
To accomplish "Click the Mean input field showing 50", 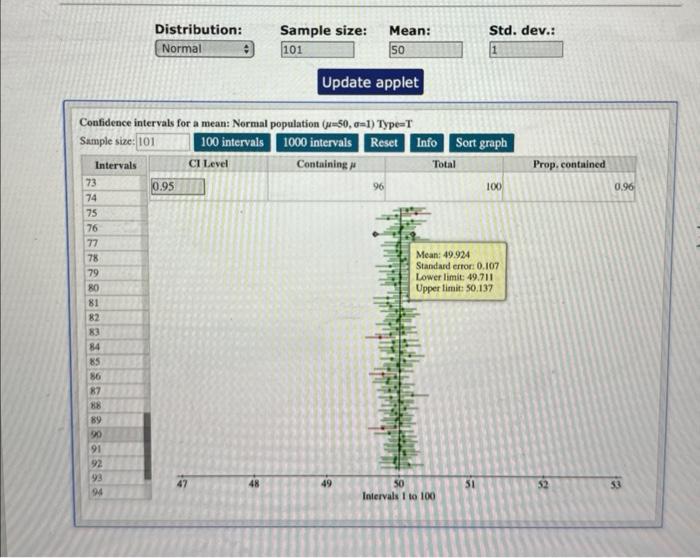I will point(425,50).
